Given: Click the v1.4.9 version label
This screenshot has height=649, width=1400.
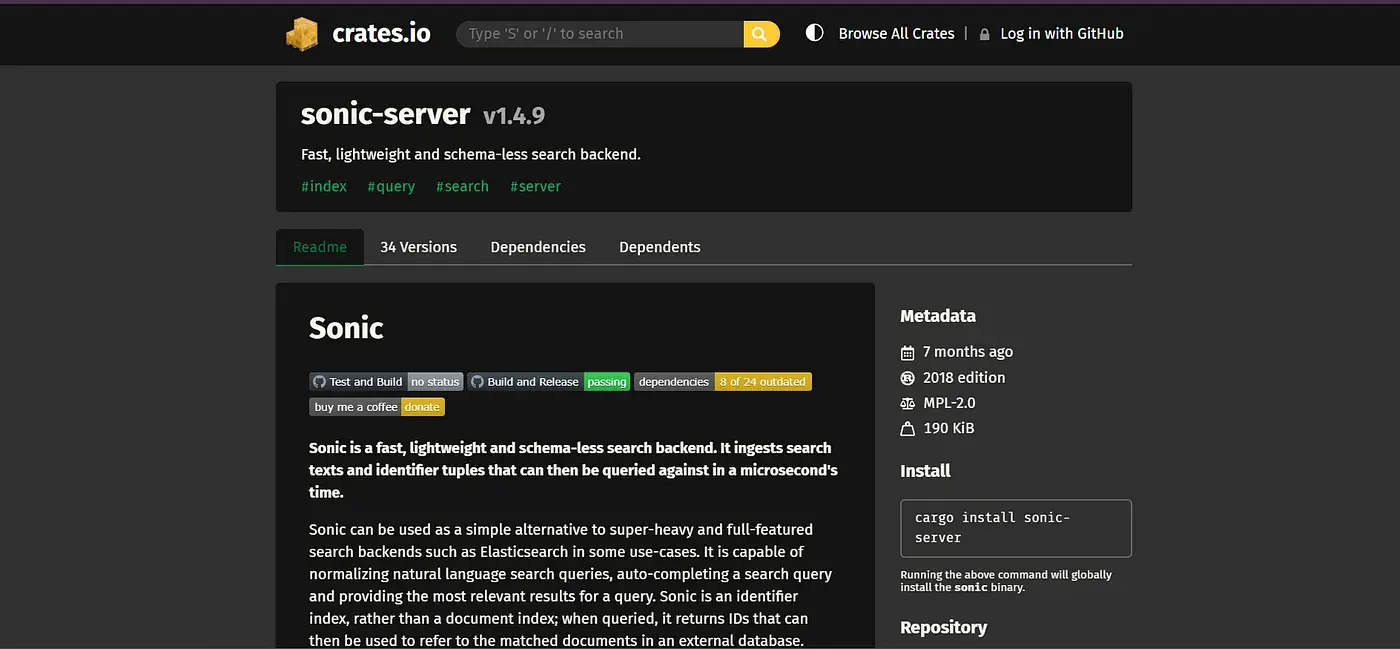Looking at the screenshot, I should pos(514,116).
